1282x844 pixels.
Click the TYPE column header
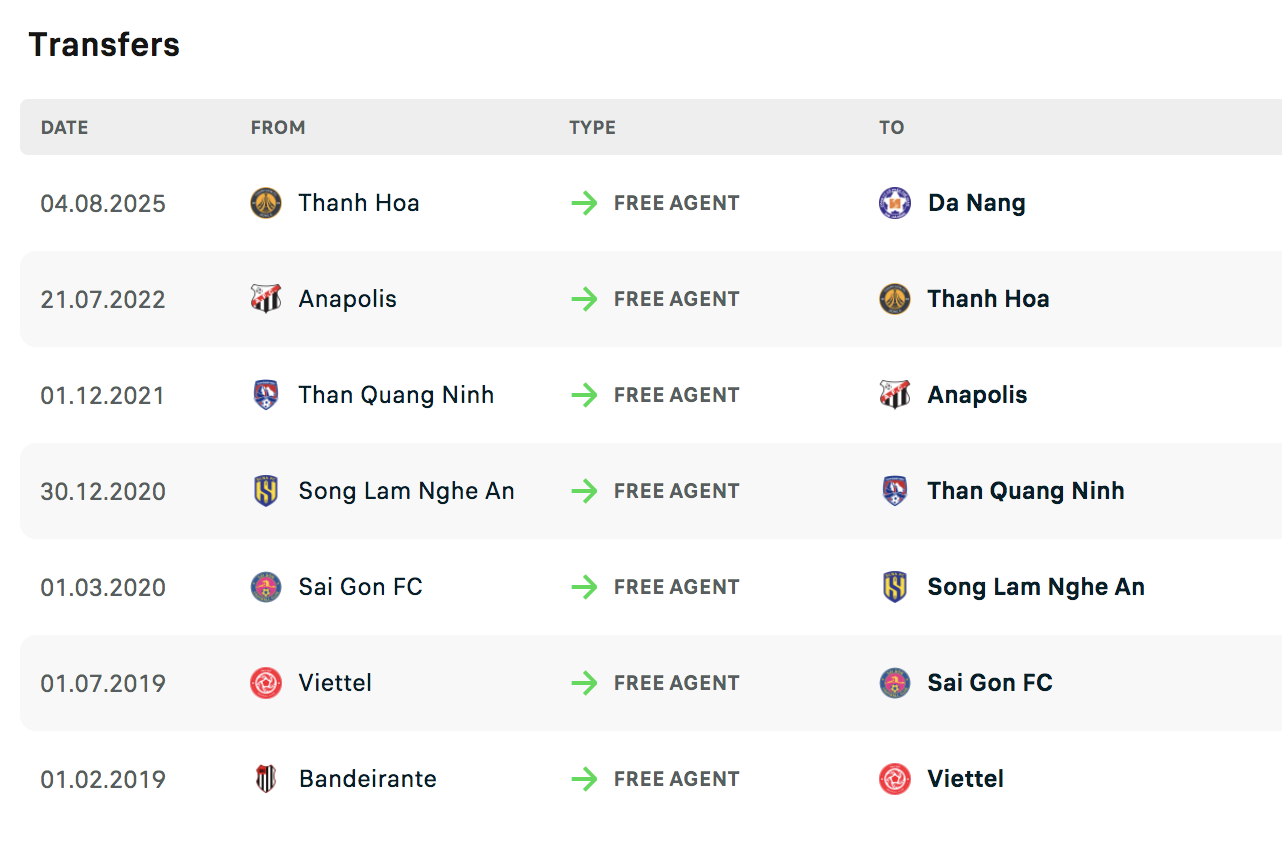(x=592, y=127)
